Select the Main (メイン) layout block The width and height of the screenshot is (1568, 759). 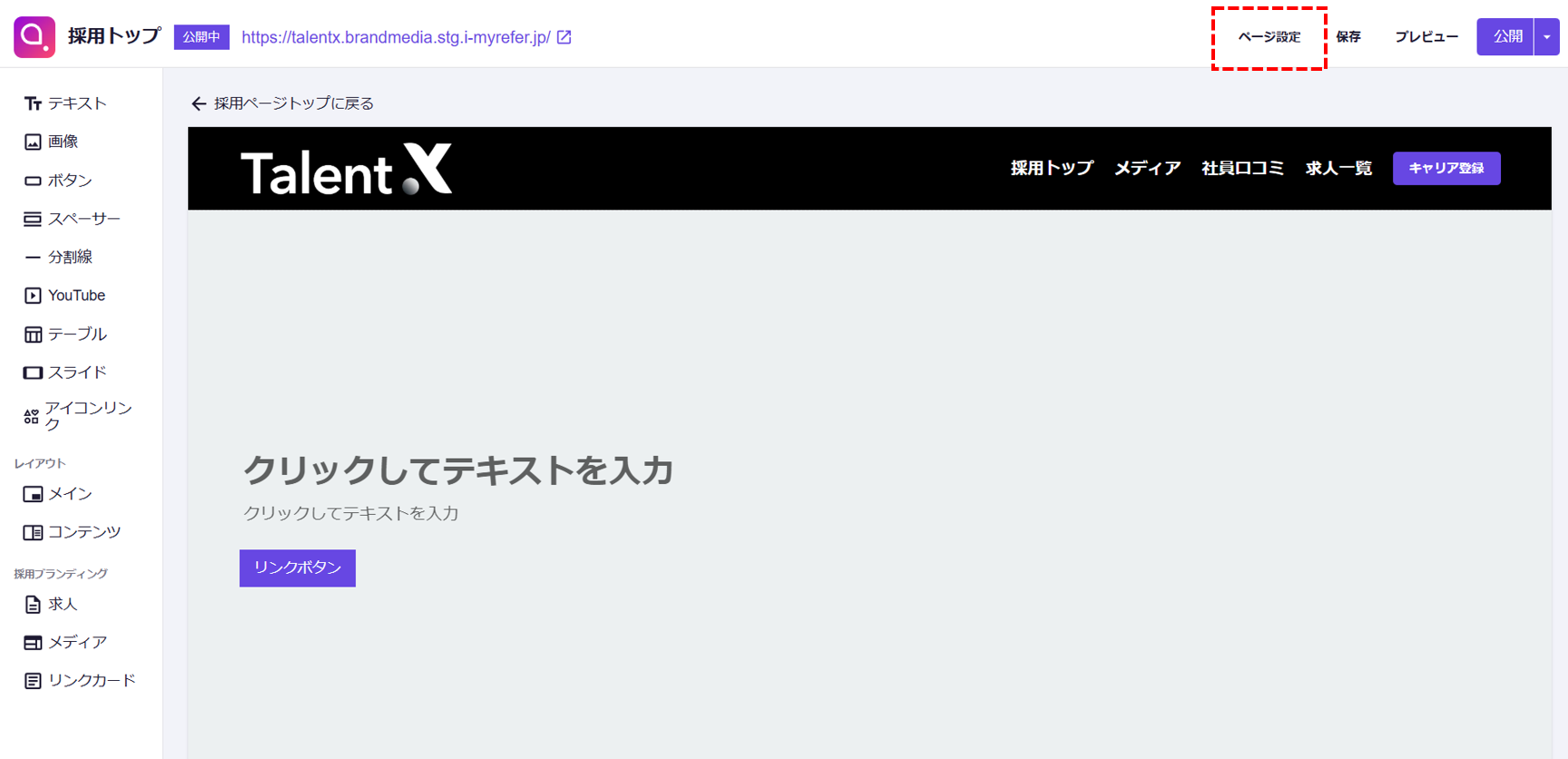click(58, 494)
